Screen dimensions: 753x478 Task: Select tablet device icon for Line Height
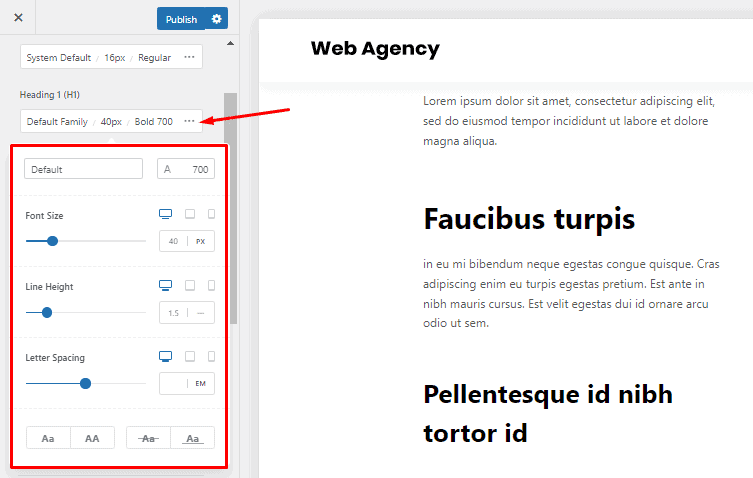pyautogui.click(x=190, y=286)
